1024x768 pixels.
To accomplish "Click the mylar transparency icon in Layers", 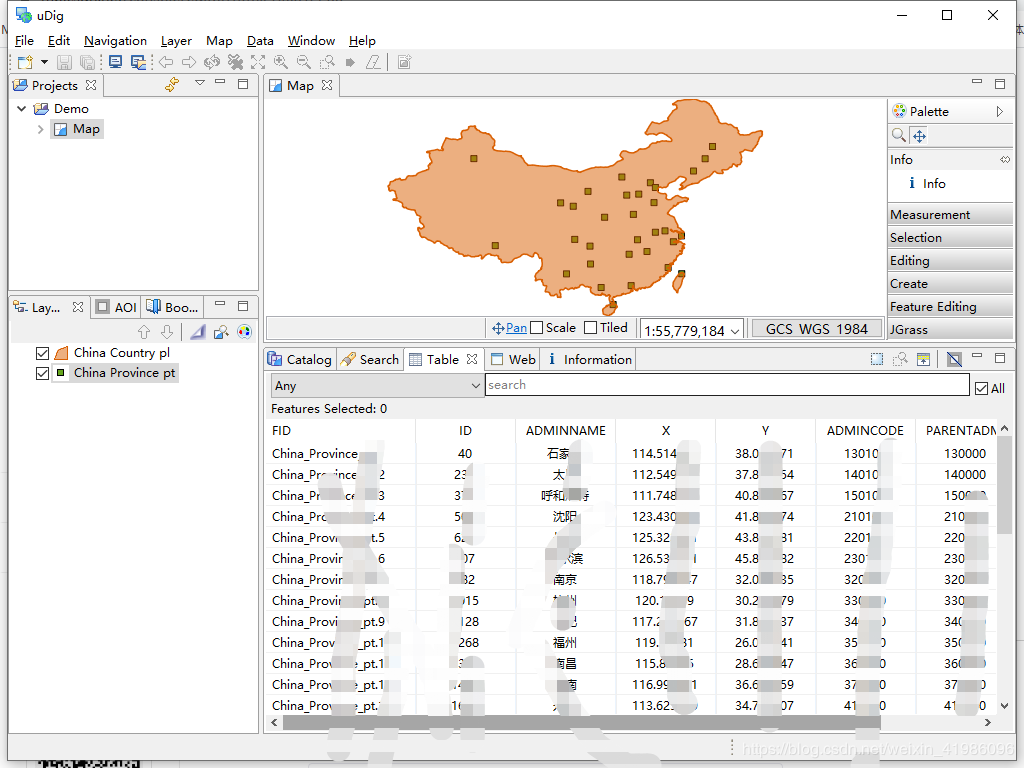I will (x=198, y=332).
